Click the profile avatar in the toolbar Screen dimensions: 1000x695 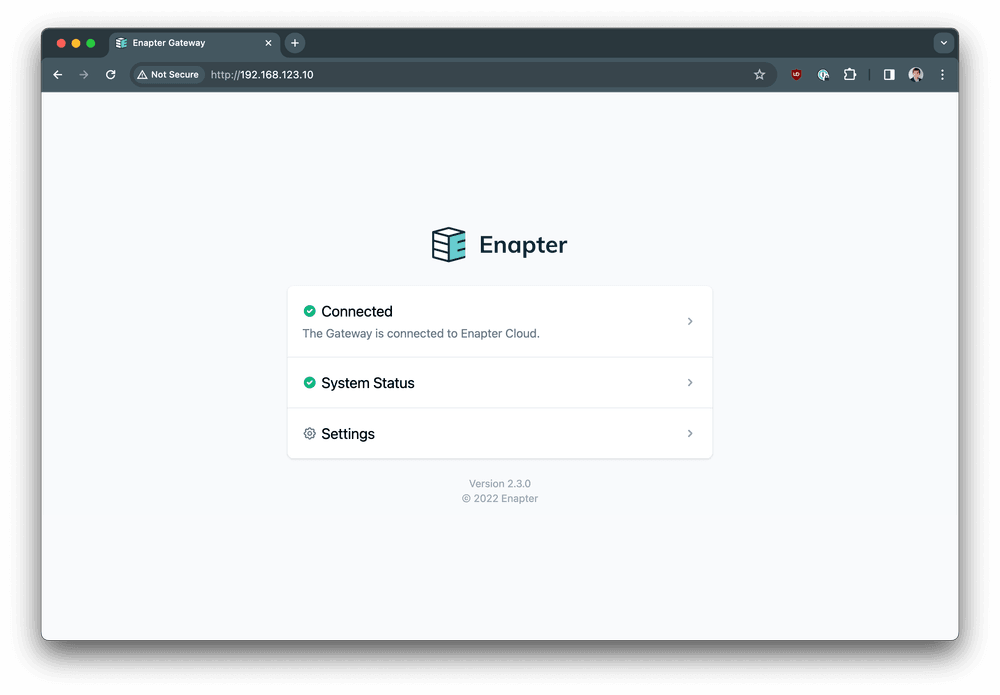[915, 74]
